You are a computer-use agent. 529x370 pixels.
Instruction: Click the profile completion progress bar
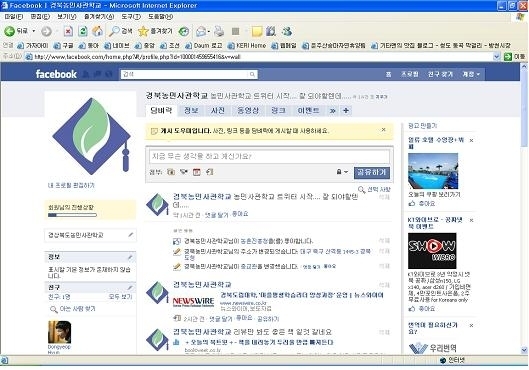point(72,215)
